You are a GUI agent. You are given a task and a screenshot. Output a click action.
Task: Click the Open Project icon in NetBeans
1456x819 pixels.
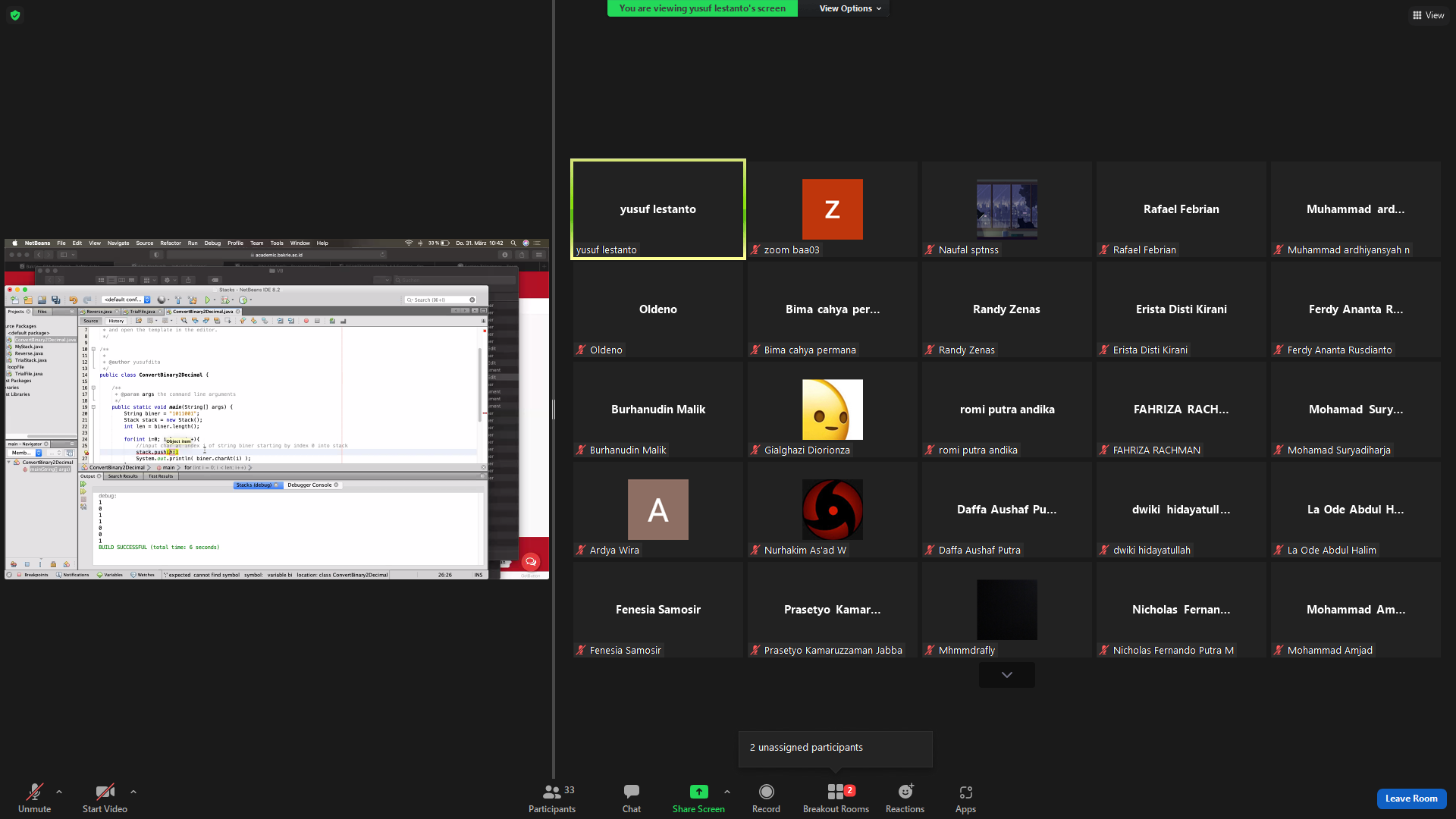click(42, 300)
